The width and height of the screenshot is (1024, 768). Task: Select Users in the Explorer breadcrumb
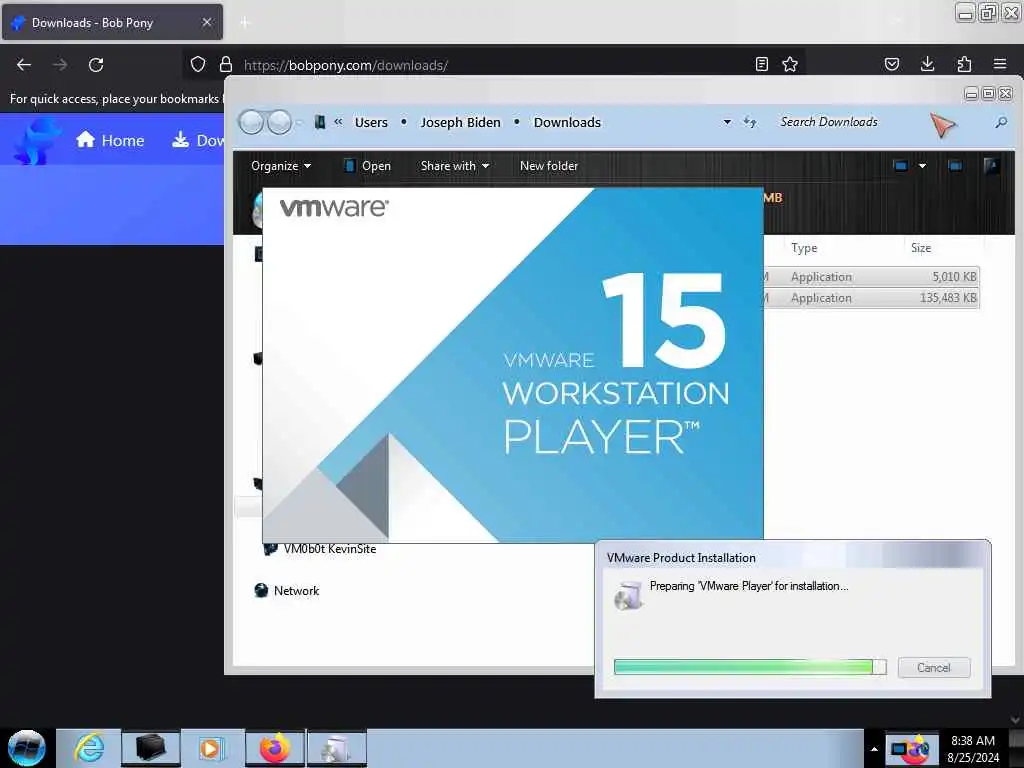[371, 122]
